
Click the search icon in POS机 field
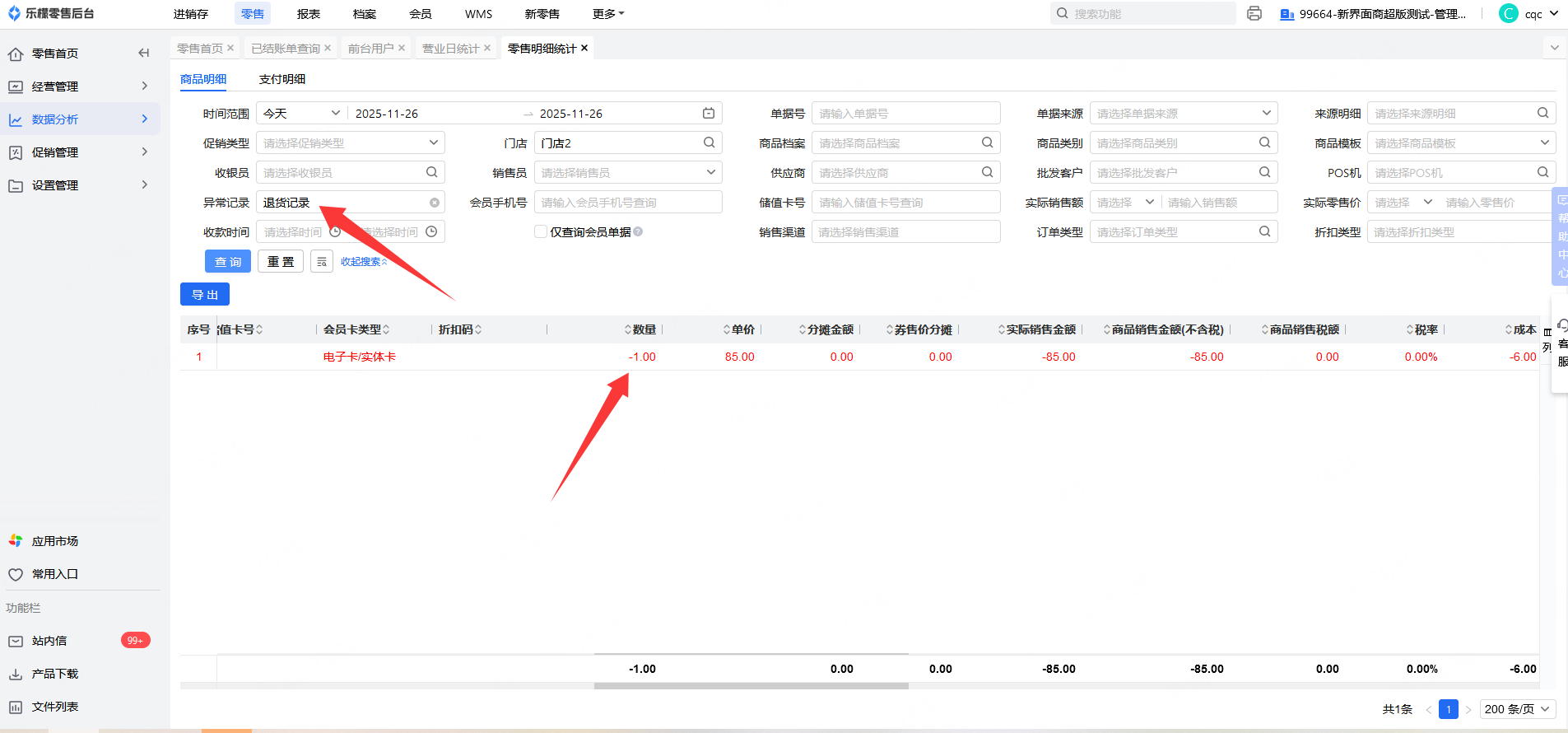(1543, 172)
